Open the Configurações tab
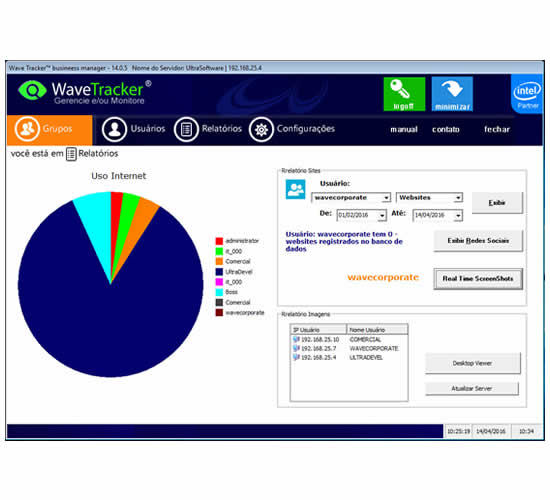The width and height of the screenshot is (550, 500). [306, 129]
